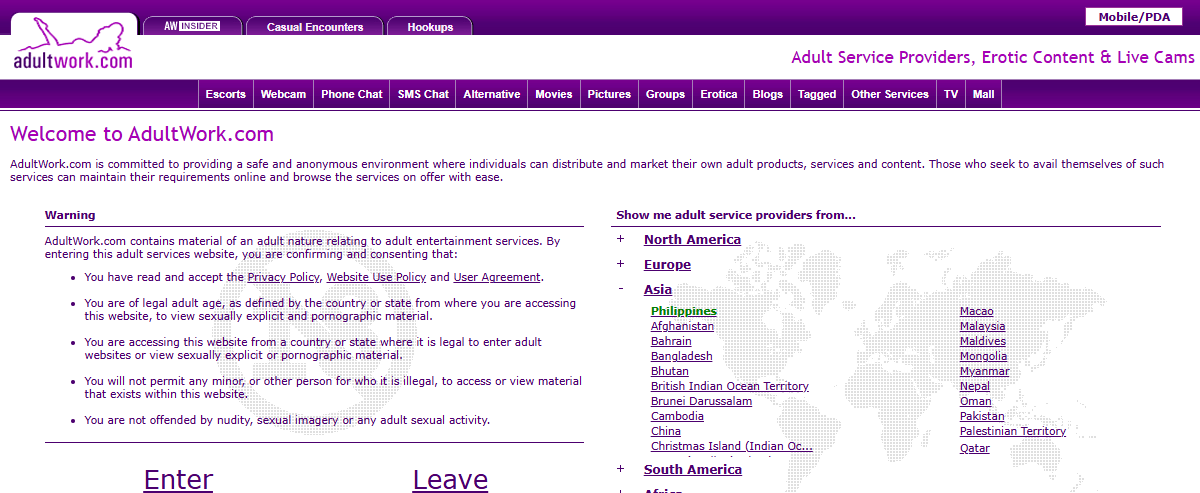Select Mongolia country link
The image size is (1200, 493).
tap(984, 356)
